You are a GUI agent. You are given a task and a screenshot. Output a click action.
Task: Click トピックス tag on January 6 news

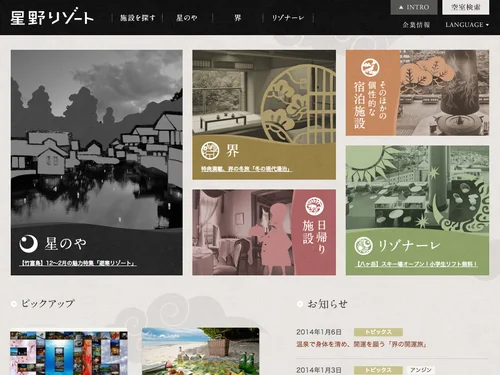coord(378,332)
